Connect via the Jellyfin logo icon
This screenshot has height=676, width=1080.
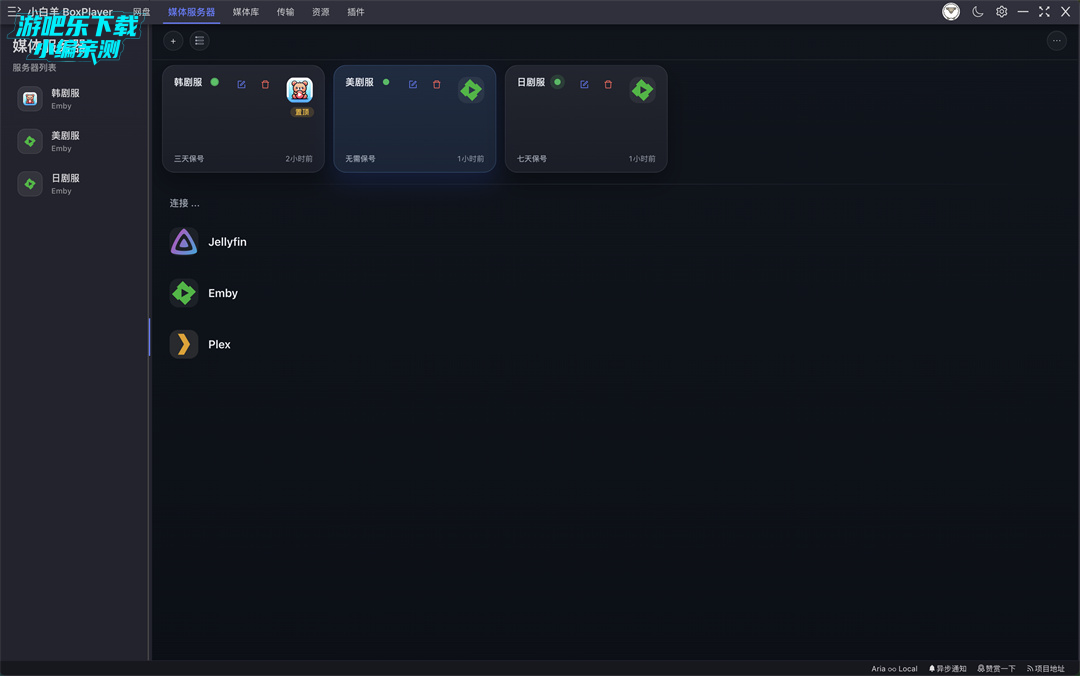click(183, 242)
